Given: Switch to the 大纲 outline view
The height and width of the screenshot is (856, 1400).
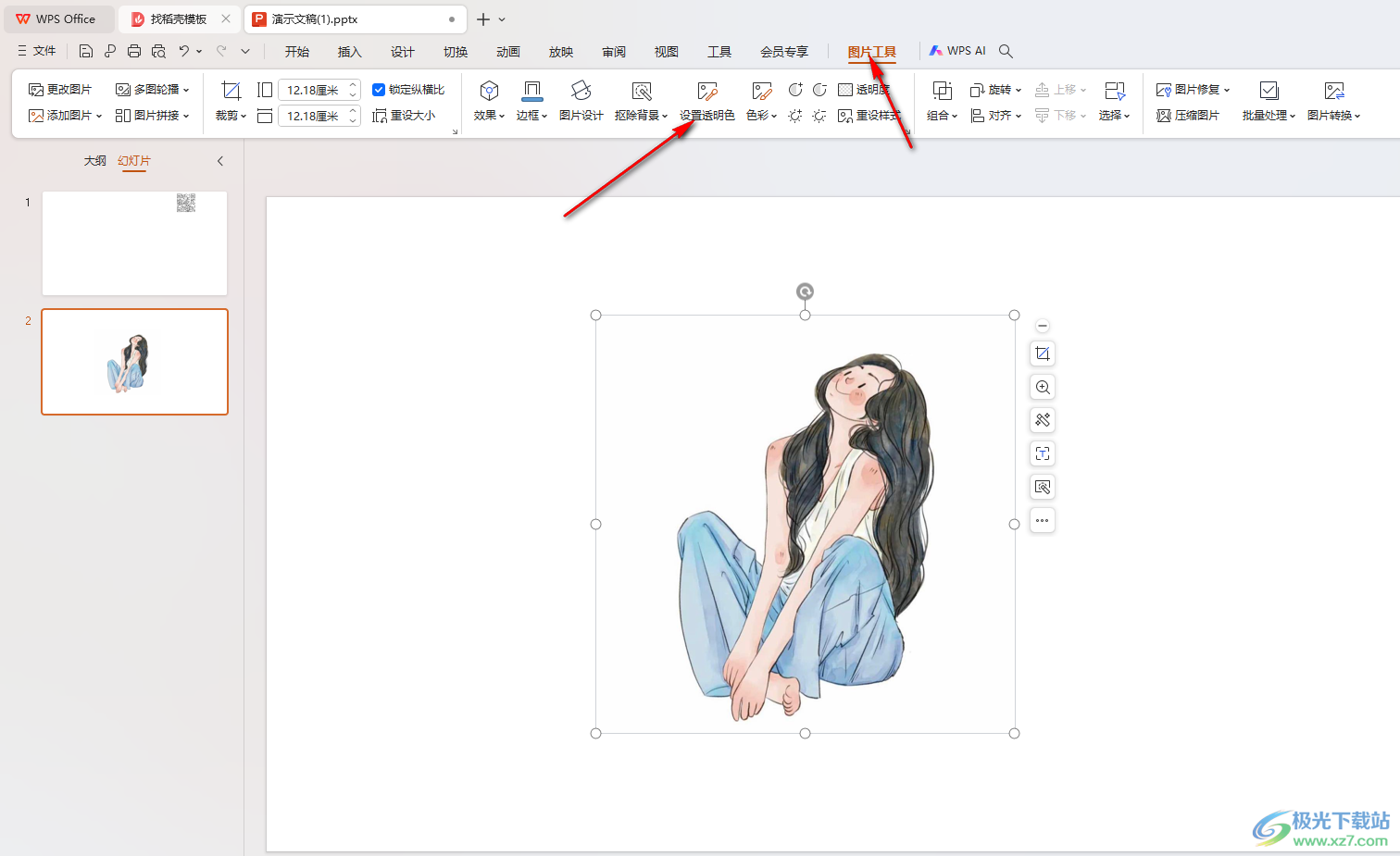Looking at the screenshot, I should pyautogui.click(x=94, y=161).
